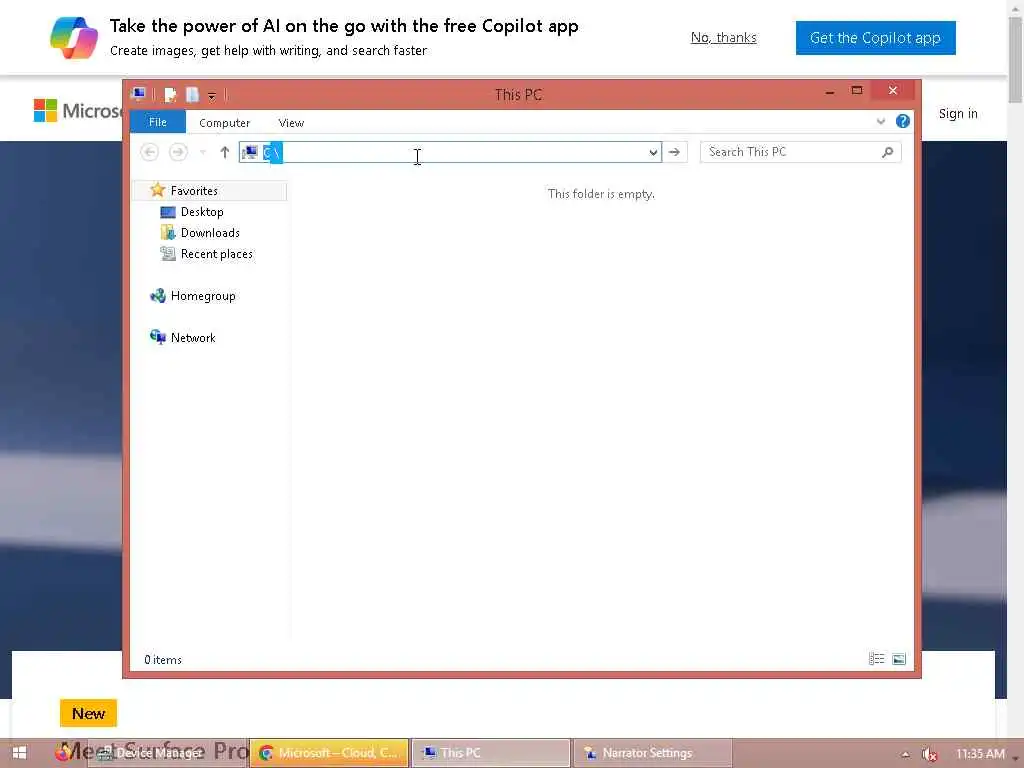The image size is (1024, 768).
Task: Click Get the Copilot app button
Action: pyautogui.click(x=875, y=38)
